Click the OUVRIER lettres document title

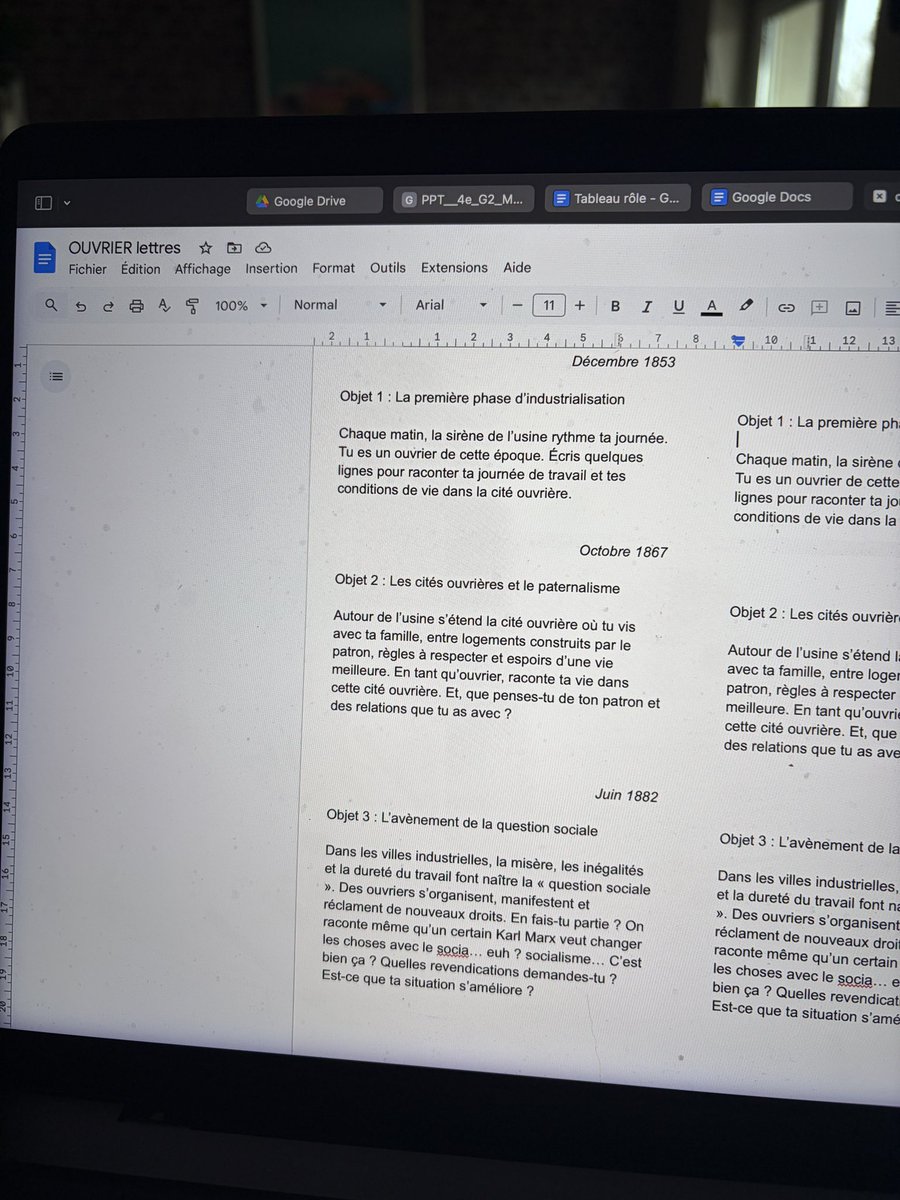[x=124, y=248]
